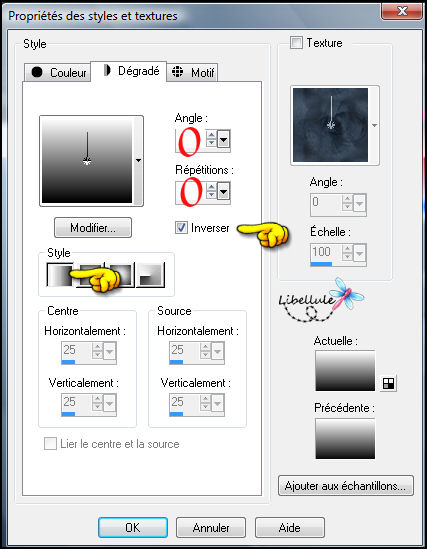Select the rectangular gradient style icon
This screenshot has width=427, height=549.
click(90, 275)
